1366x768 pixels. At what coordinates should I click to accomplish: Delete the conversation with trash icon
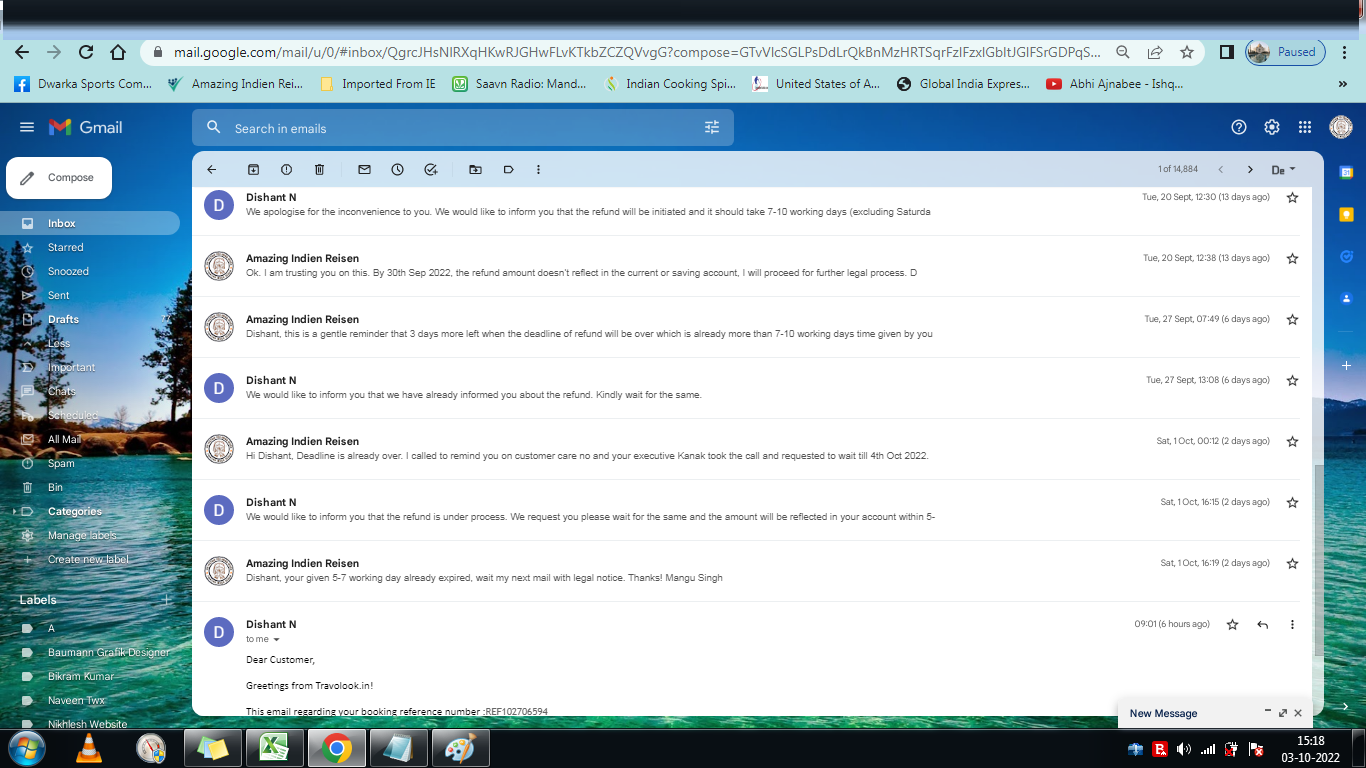pos(319,170)
